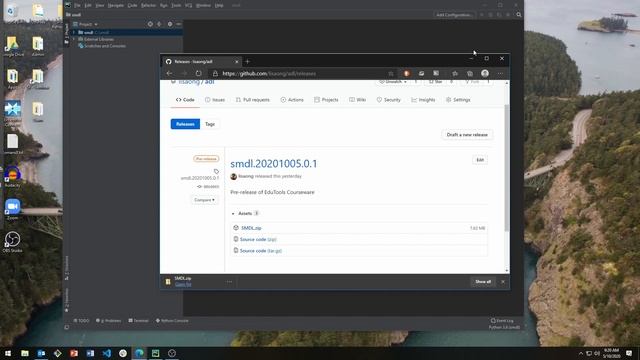
Task: Click the browser address bar URL
Action: (x=269, y=73)
